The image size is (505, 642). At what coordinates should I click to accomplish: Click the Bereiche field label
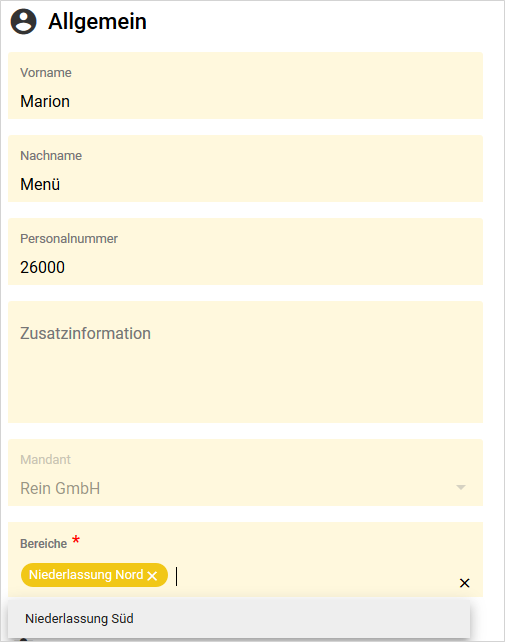[x=43, y=544]
